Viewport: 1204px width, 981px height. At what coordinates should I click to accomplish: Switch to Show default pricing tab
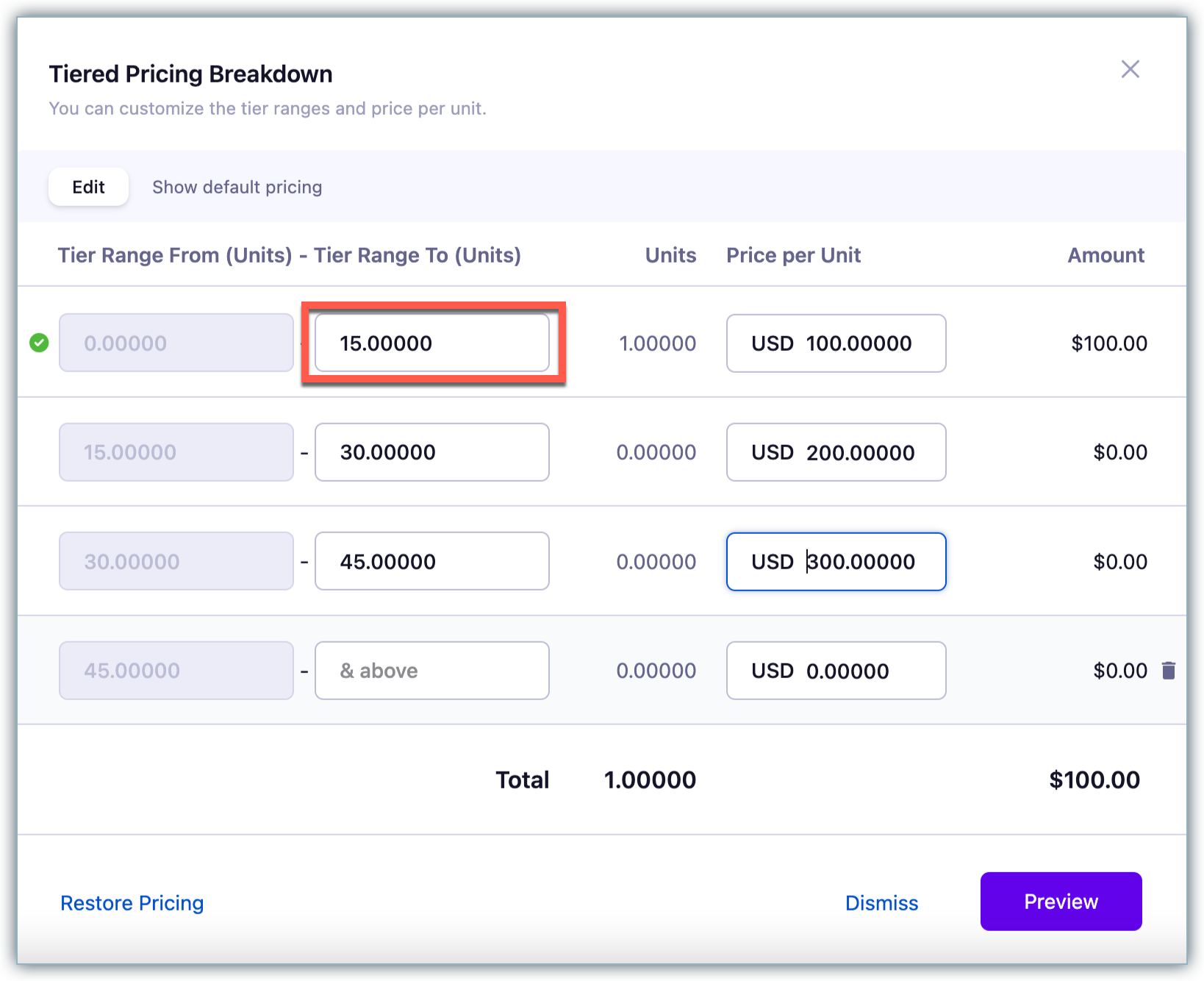237,187
